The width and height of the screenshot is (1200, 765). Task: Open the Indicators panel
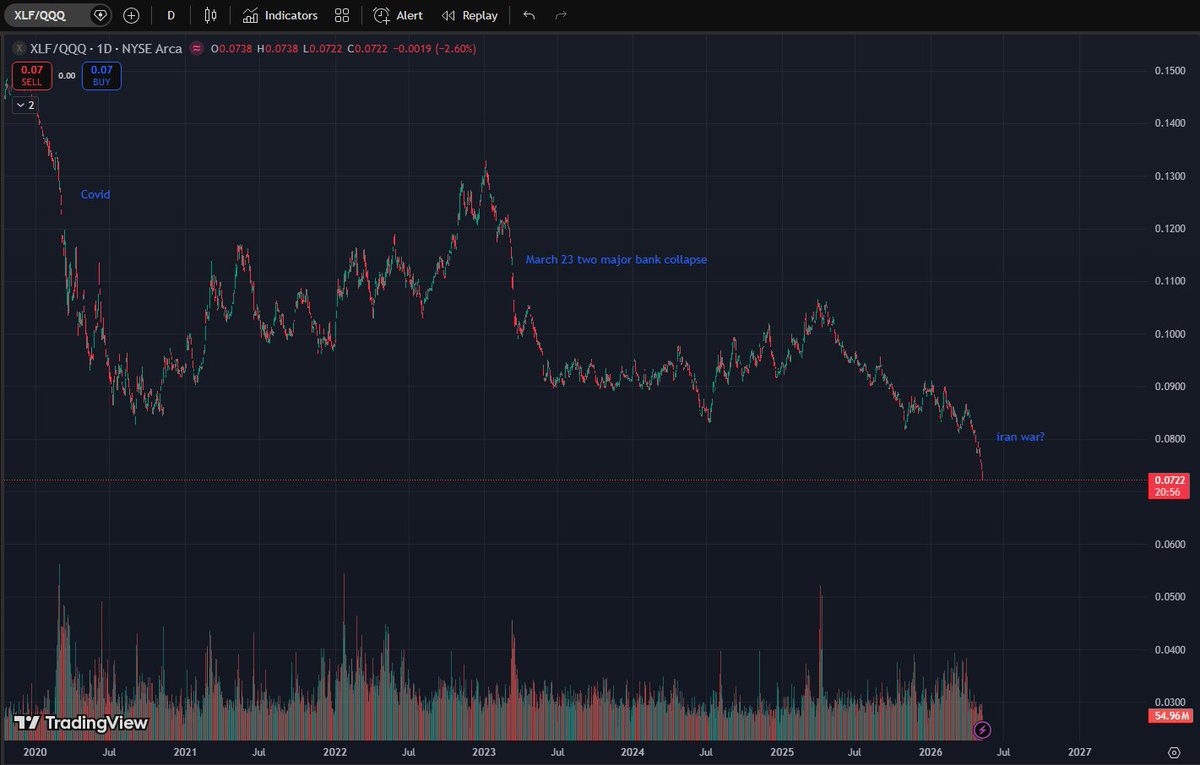coord(280,15)
